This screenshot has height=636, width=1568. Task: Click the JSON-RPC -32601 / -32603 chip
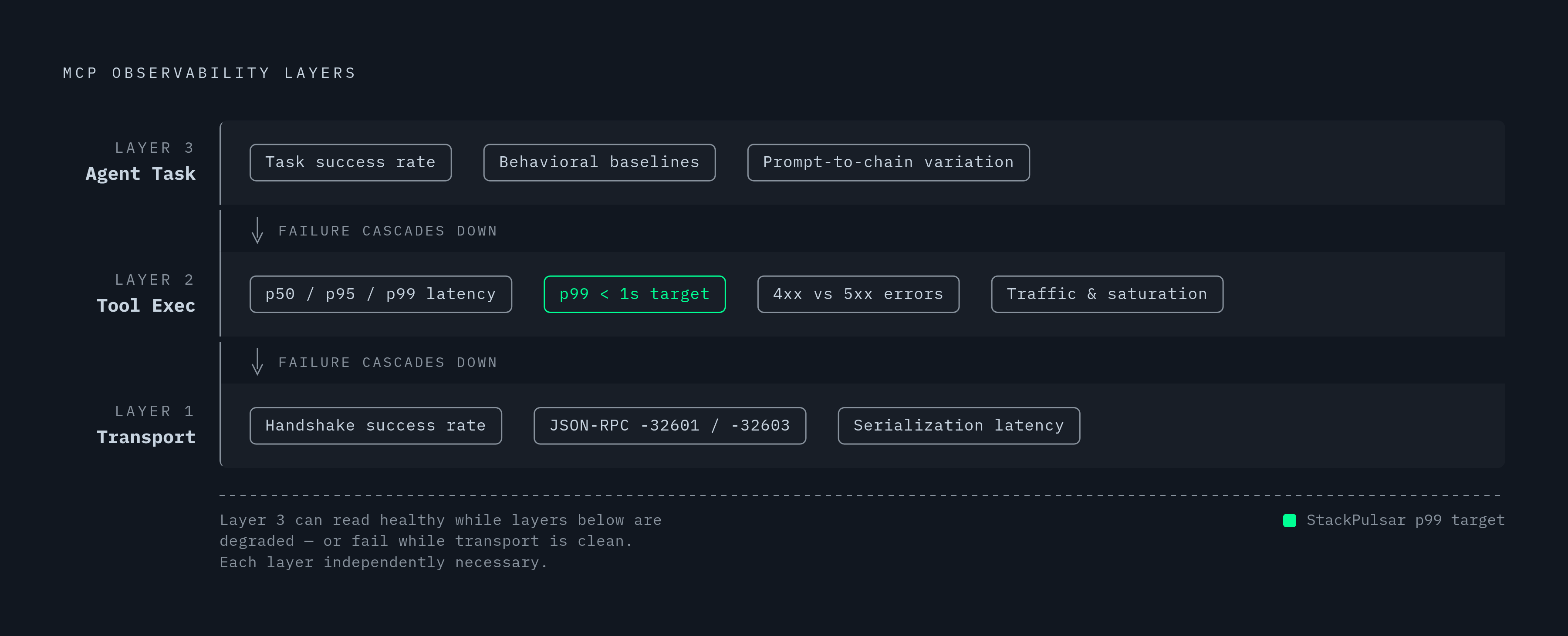click(x=669, y=425)
